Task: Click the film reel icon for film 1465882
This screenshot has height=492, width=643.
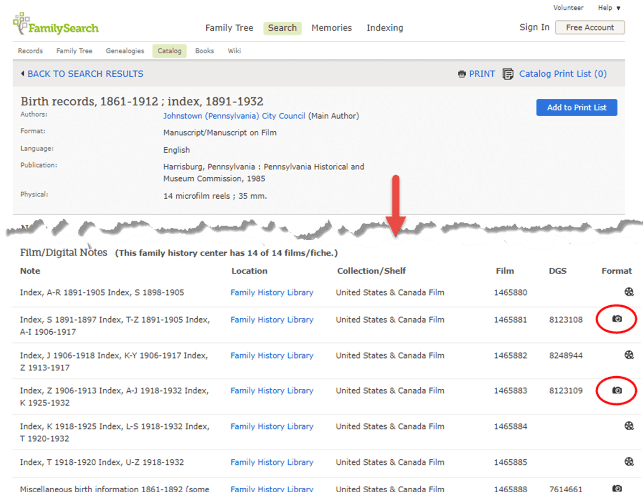Action: (629, 355)
